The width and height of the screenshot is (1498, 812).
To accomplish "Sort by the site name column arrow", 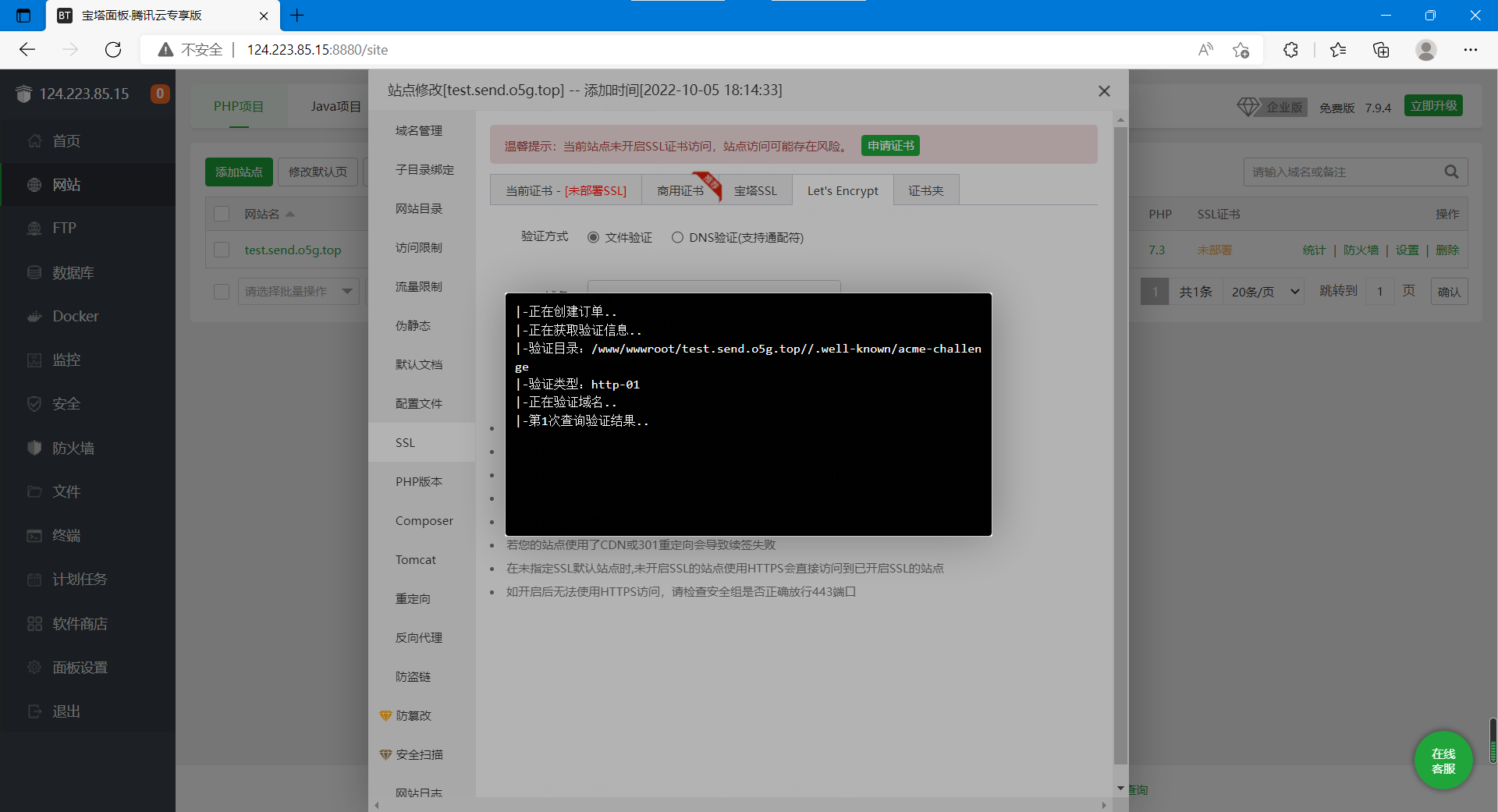I will click(x=290, y=215).
